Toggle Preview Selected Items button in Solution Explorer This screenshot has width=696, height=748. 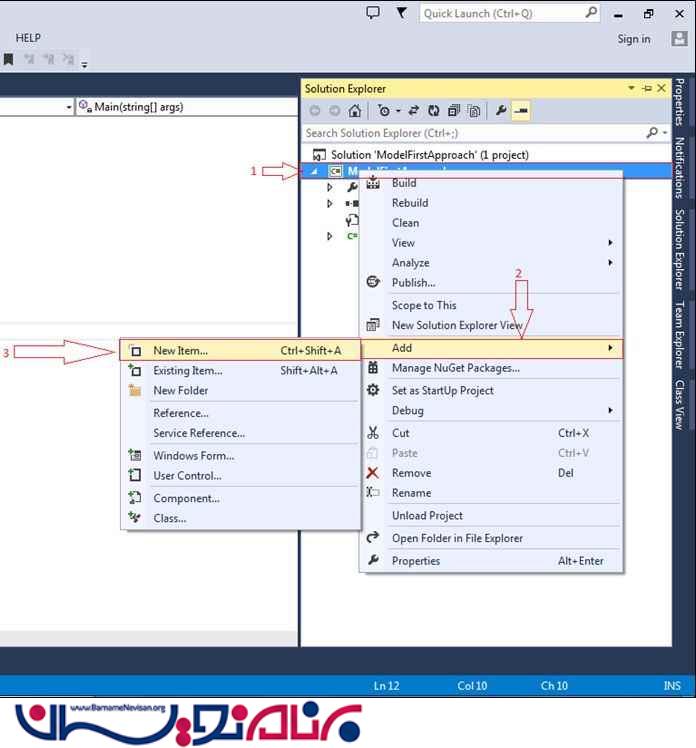click(x=520, y=111)
